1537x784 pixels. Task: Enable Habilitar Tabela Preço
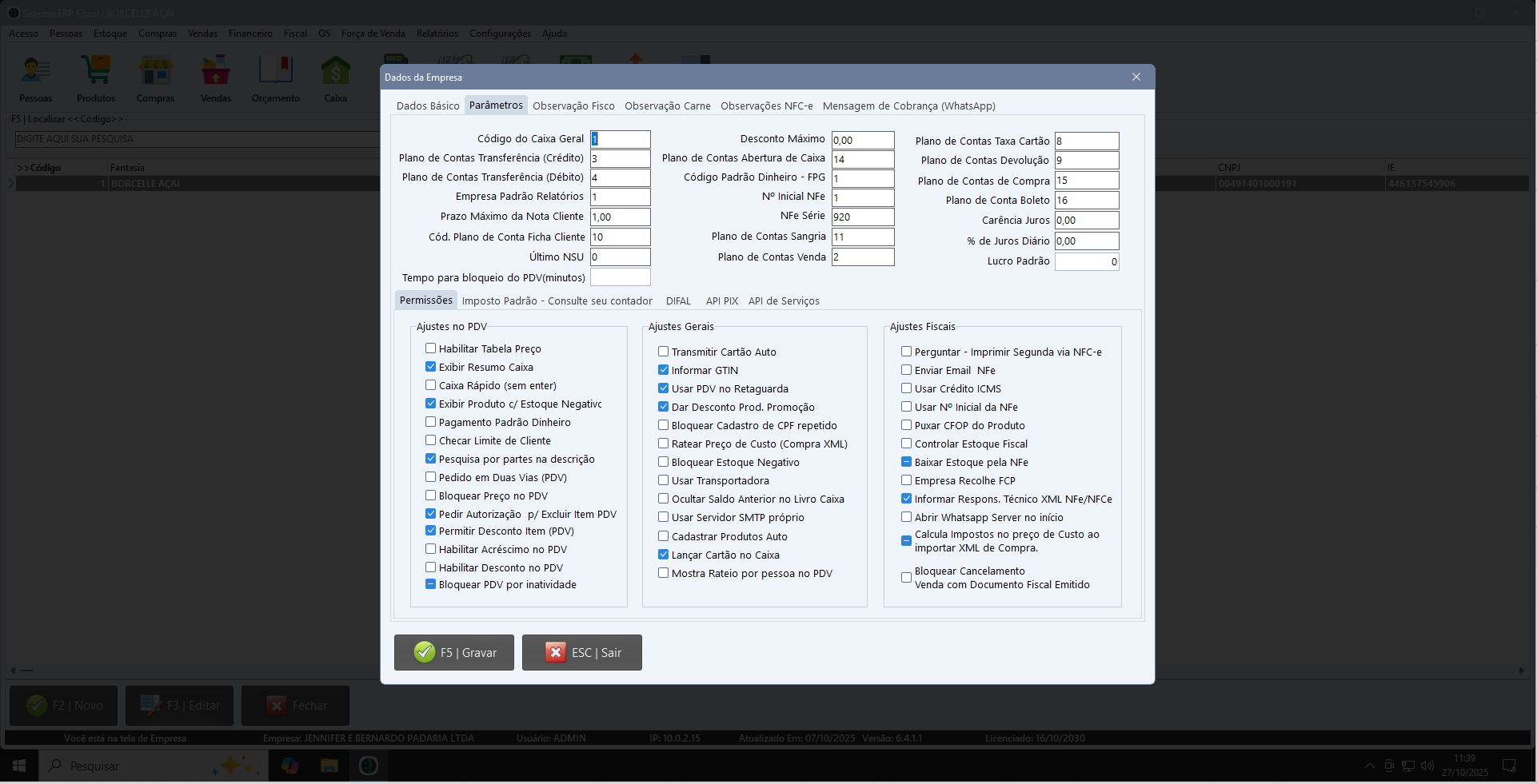[x=429, y=348]
